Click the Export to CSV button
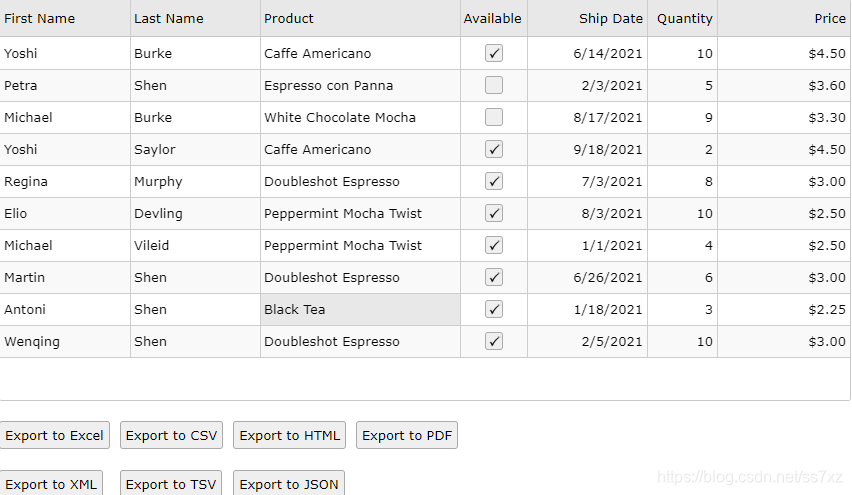Screen dimensions: 852x495 (171, 435)
